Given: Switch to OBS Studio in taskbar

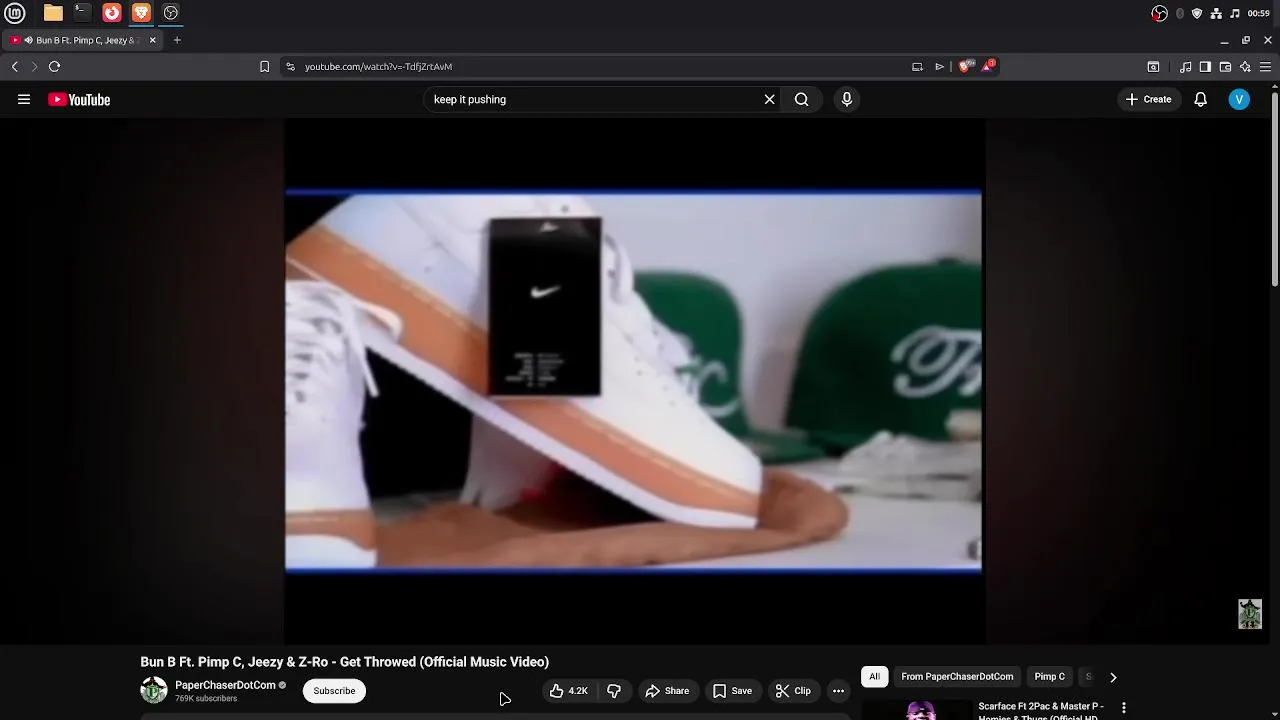Looking at the screenshot, I should tap(170, 13).
